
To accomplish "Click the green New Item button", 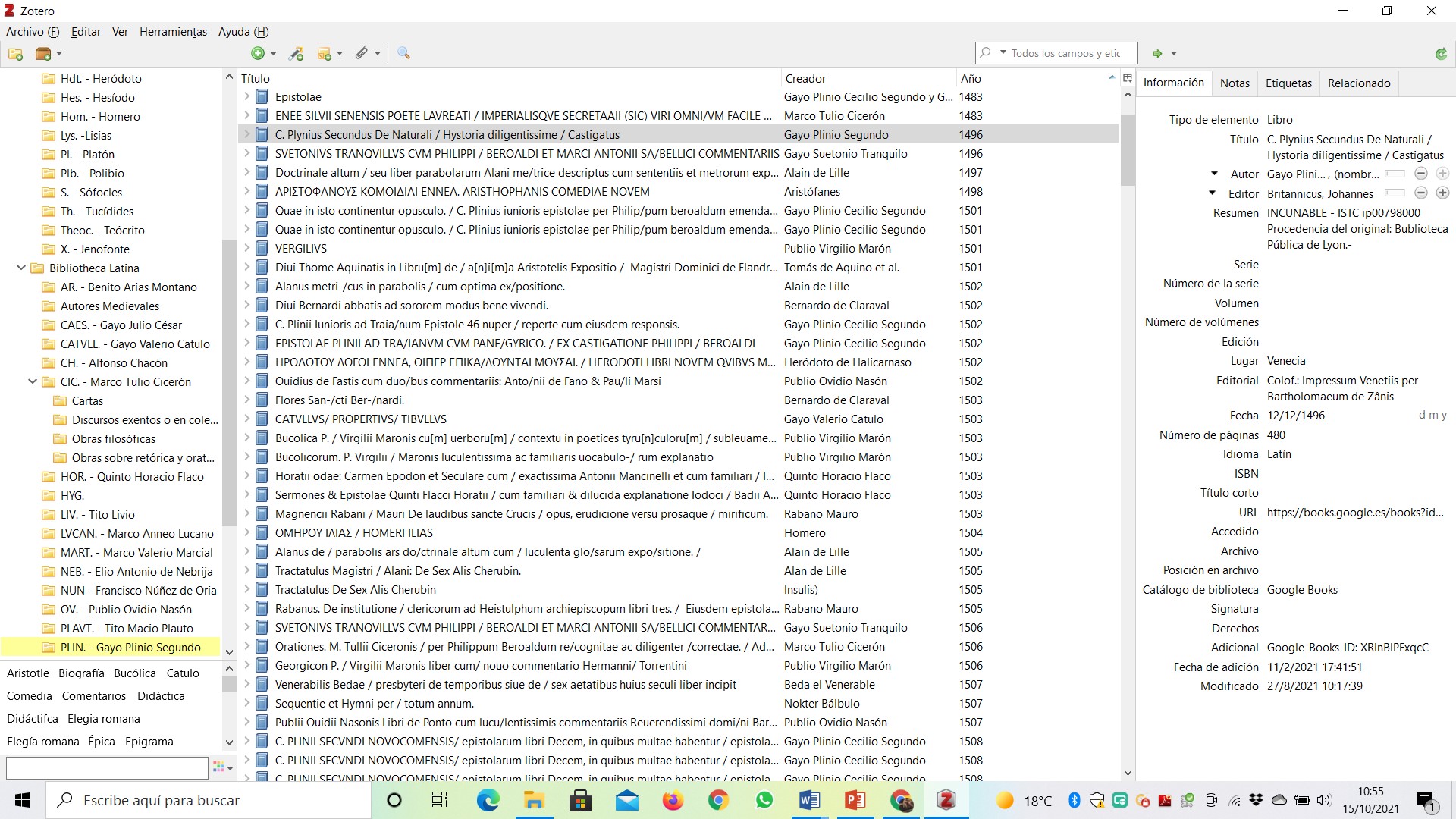I will click(x=258, y=53).
